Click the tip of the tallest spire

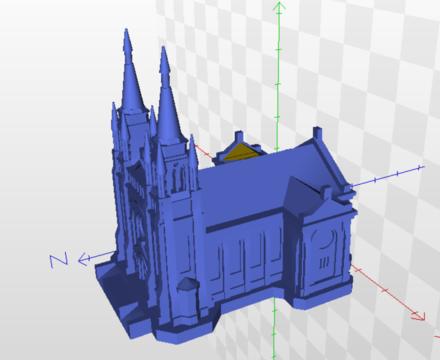point(126,32)
